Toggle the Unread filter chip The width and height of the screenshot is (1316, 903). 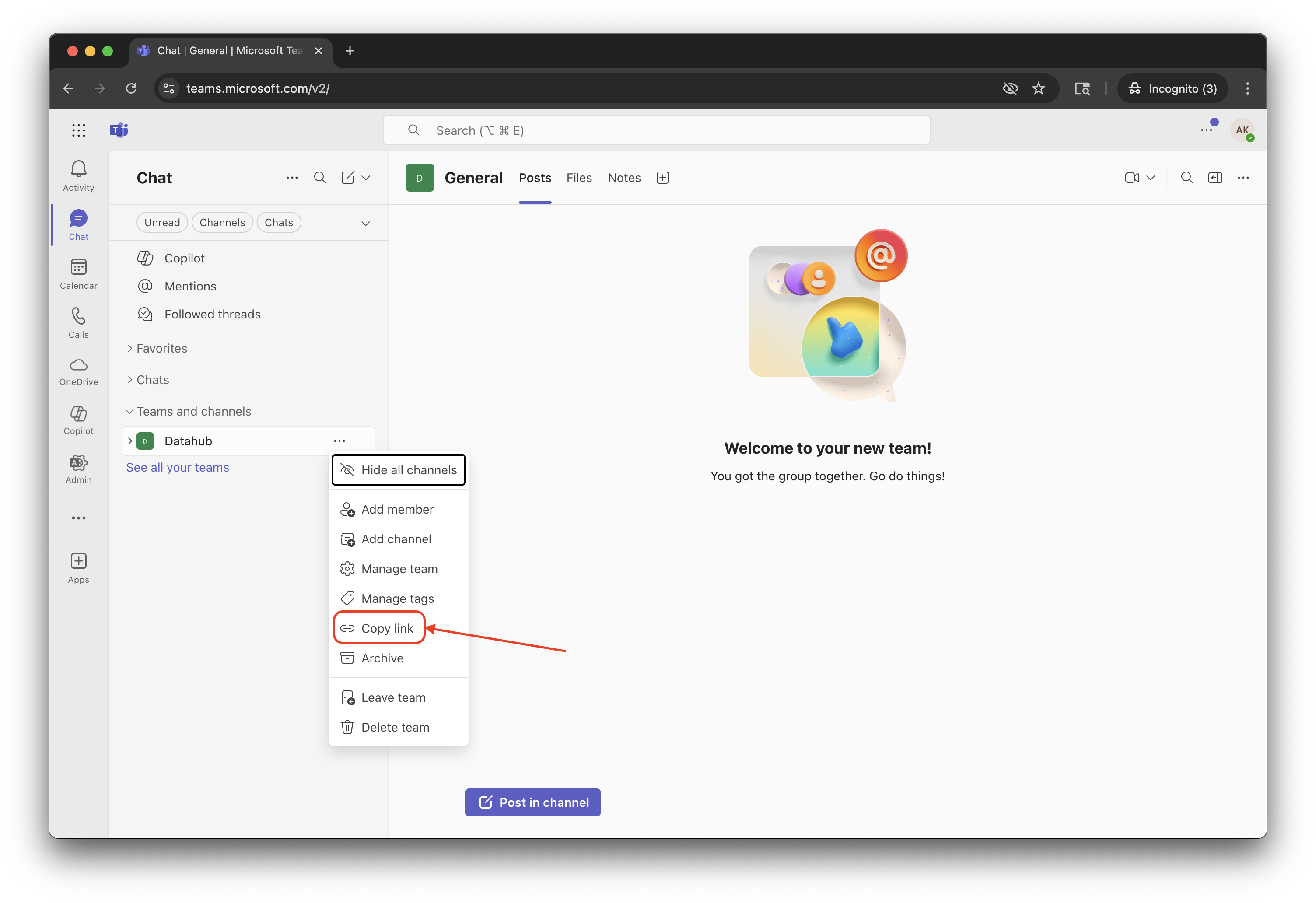(162, 223)
